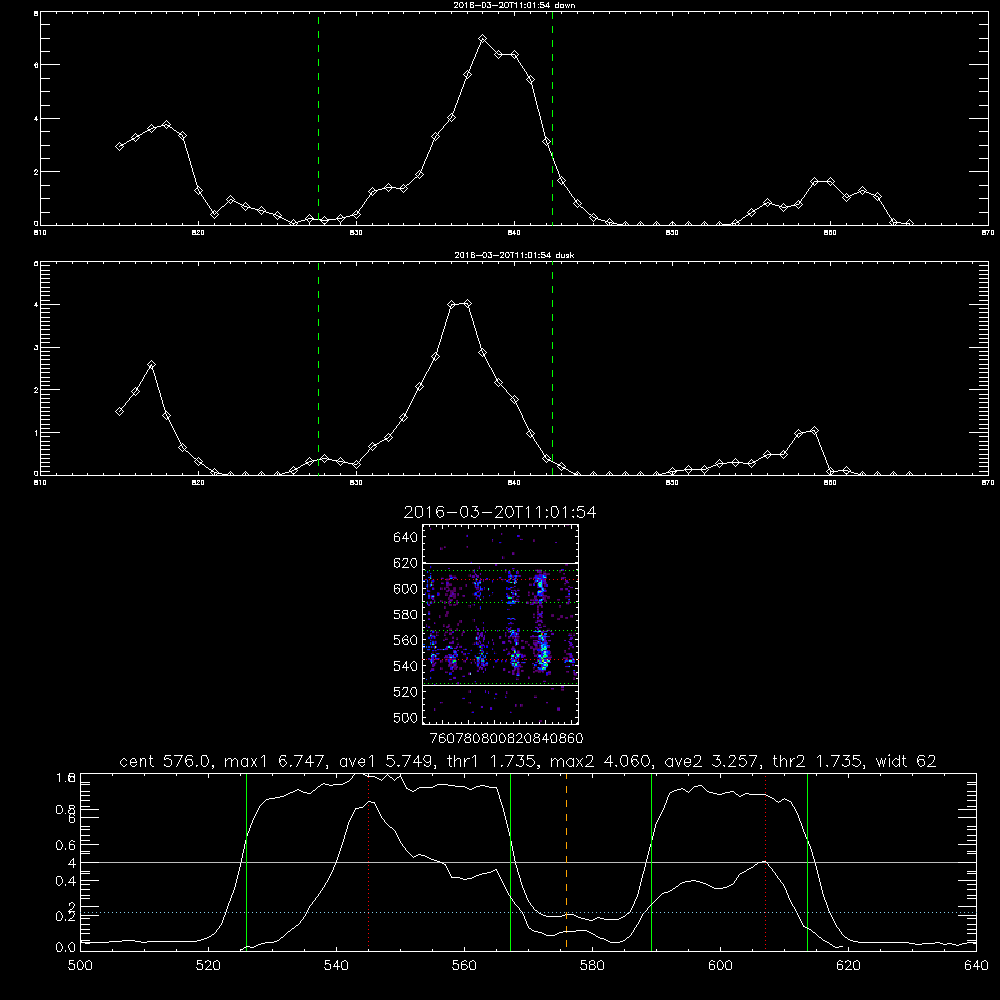Click the '2016-03-20T11:01:54 dawn' plot title
This screenshot has height=1000, width=1000.
click(514, 5)
